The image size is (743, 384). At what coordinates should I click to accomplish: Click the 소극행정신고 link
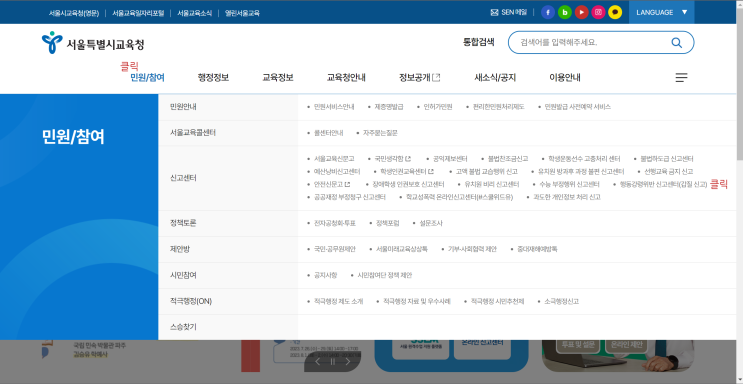(x=562, y=302)
